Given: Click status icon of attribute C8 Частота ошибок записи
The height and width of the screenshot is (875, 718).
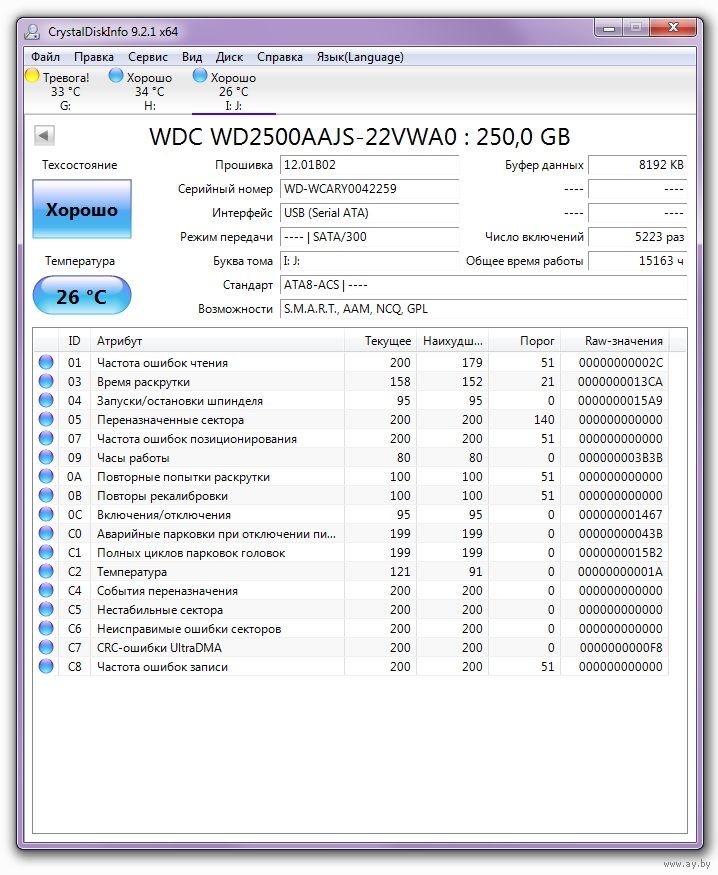Looking at the screenshot, I should (46, 666).
